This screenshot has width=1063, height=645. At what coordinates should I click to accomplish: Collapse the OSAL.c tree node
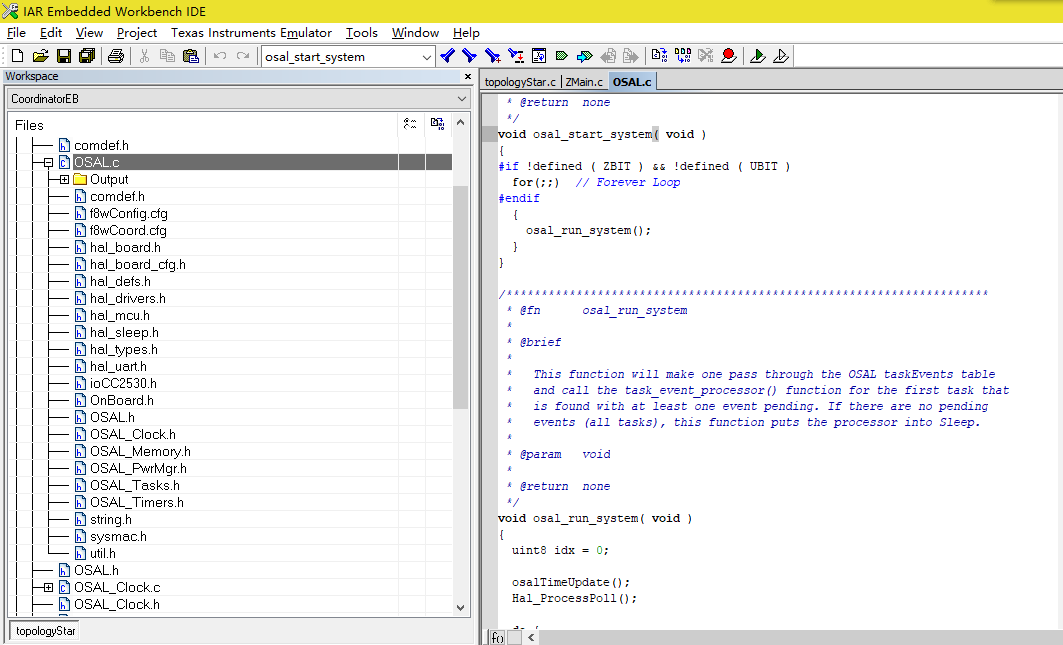(48, 162)
